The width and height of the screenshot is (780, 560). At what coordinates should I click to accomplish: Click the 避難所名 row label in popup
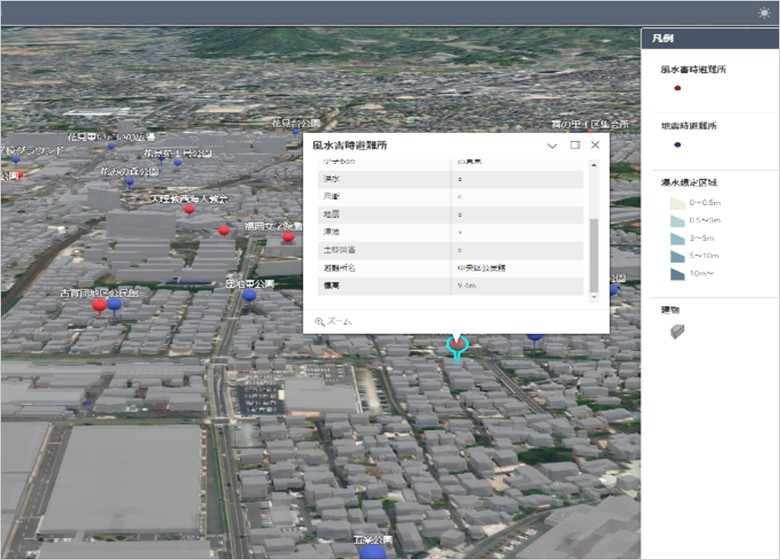pyautogui.click(x=339, y=268)
